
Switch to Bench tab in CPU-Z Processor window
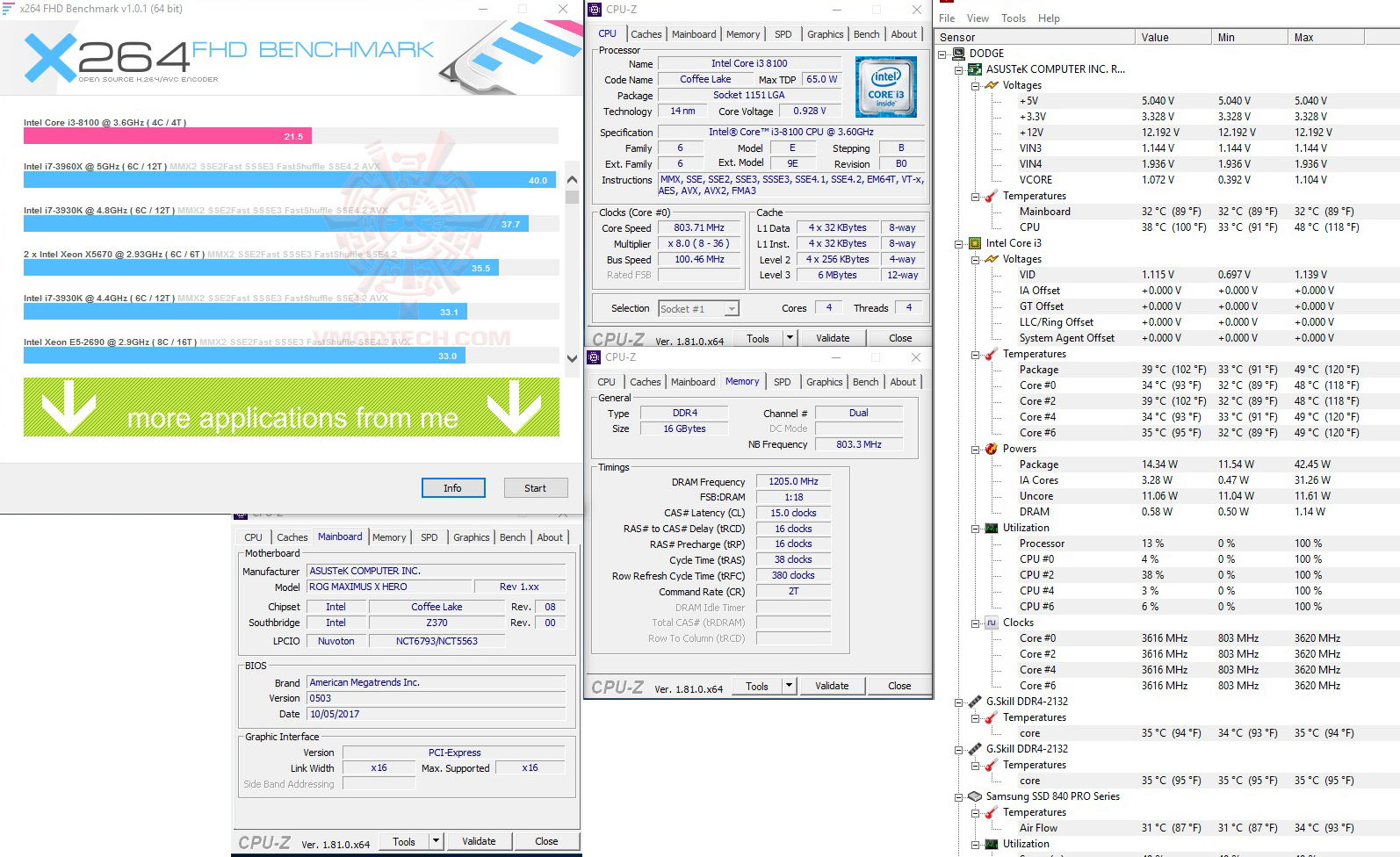point(866,34)
